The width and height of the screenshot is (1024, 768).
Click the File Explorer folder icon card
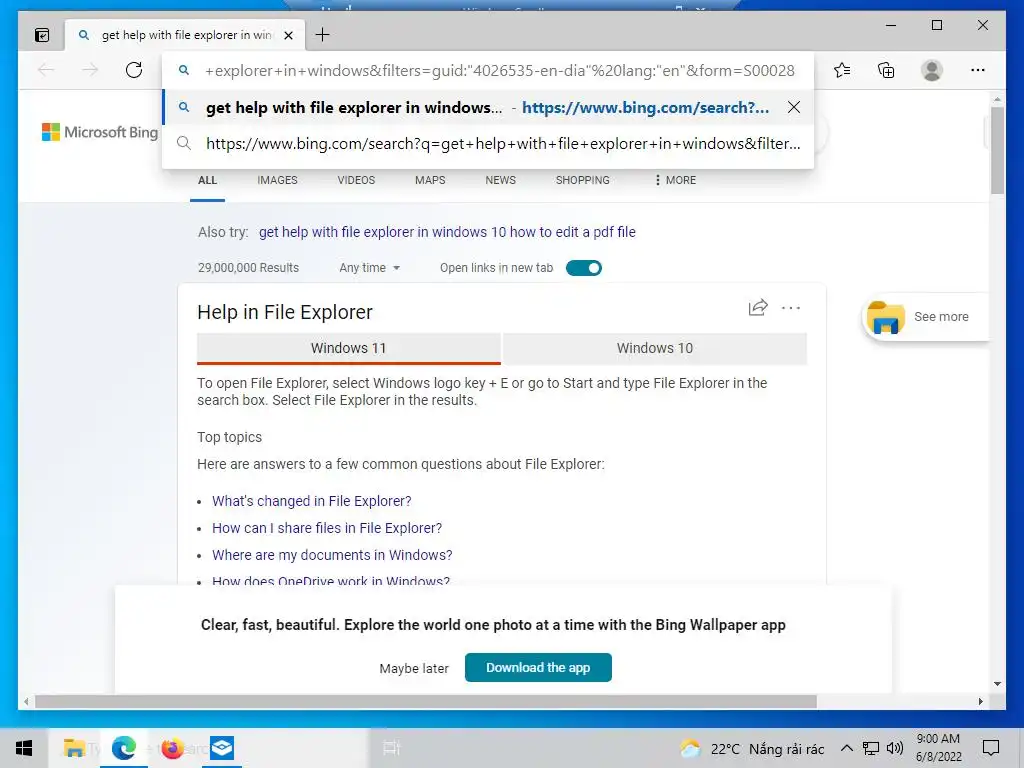[x=885, y=317]
